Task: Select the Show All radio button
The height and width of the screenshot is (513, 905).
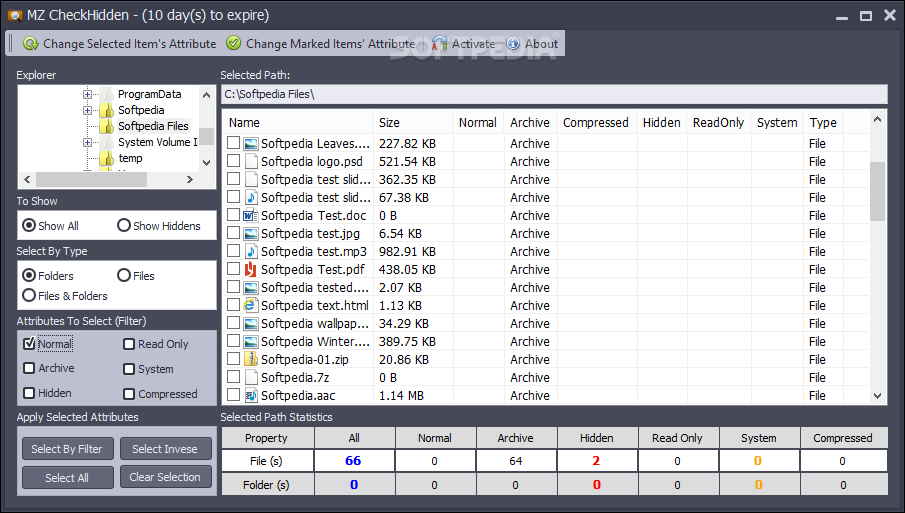Action: [x=29, y=225]
